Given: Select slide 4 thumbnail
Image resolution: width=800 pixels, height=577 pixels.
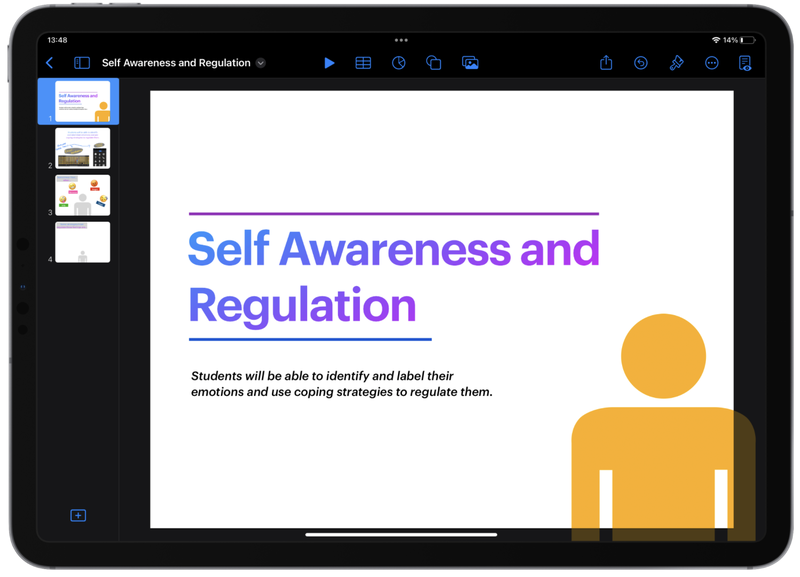Looking at the screenshot, I should point(83,242).
